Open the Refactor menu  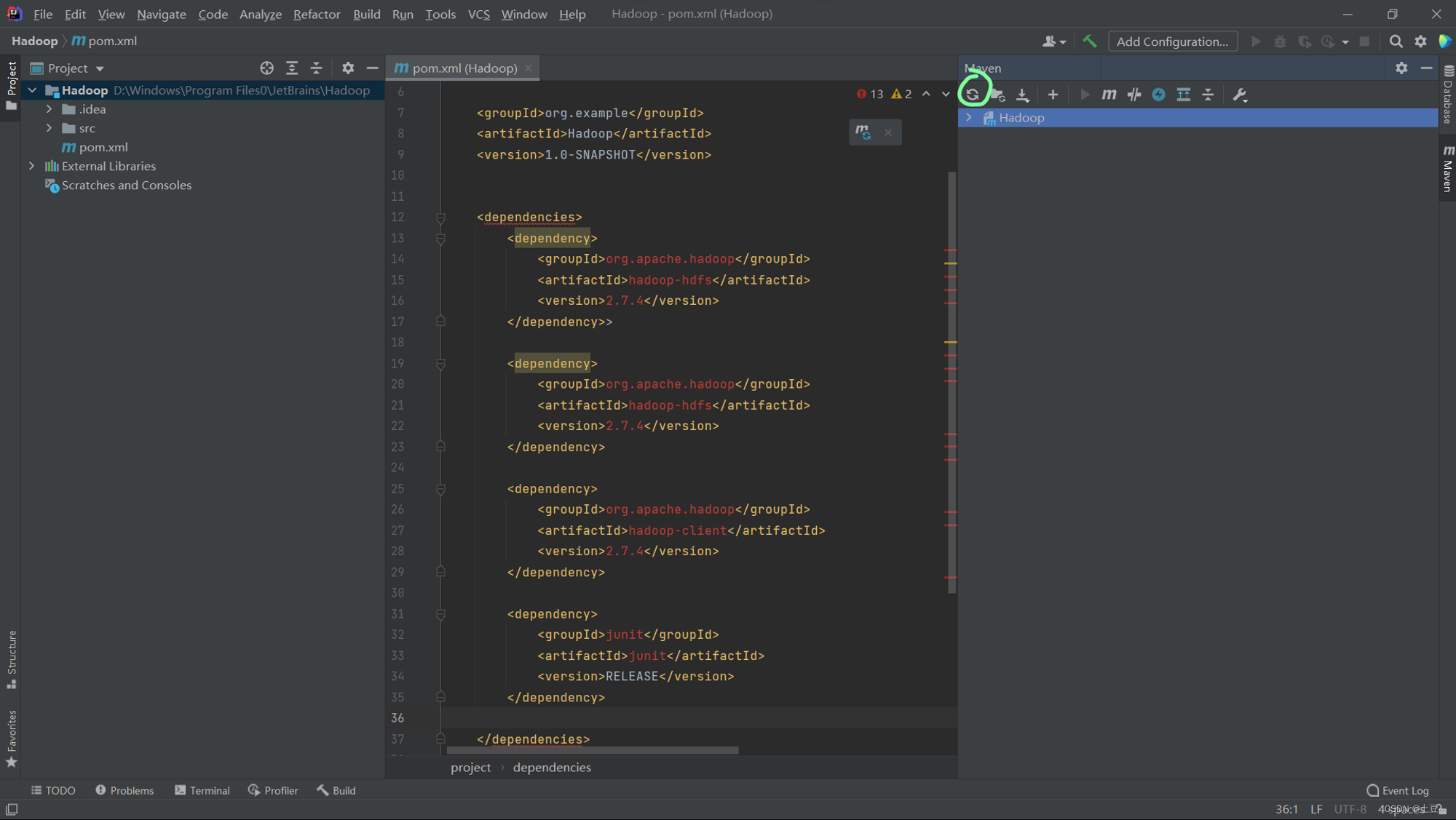click(x=316, y=14)
